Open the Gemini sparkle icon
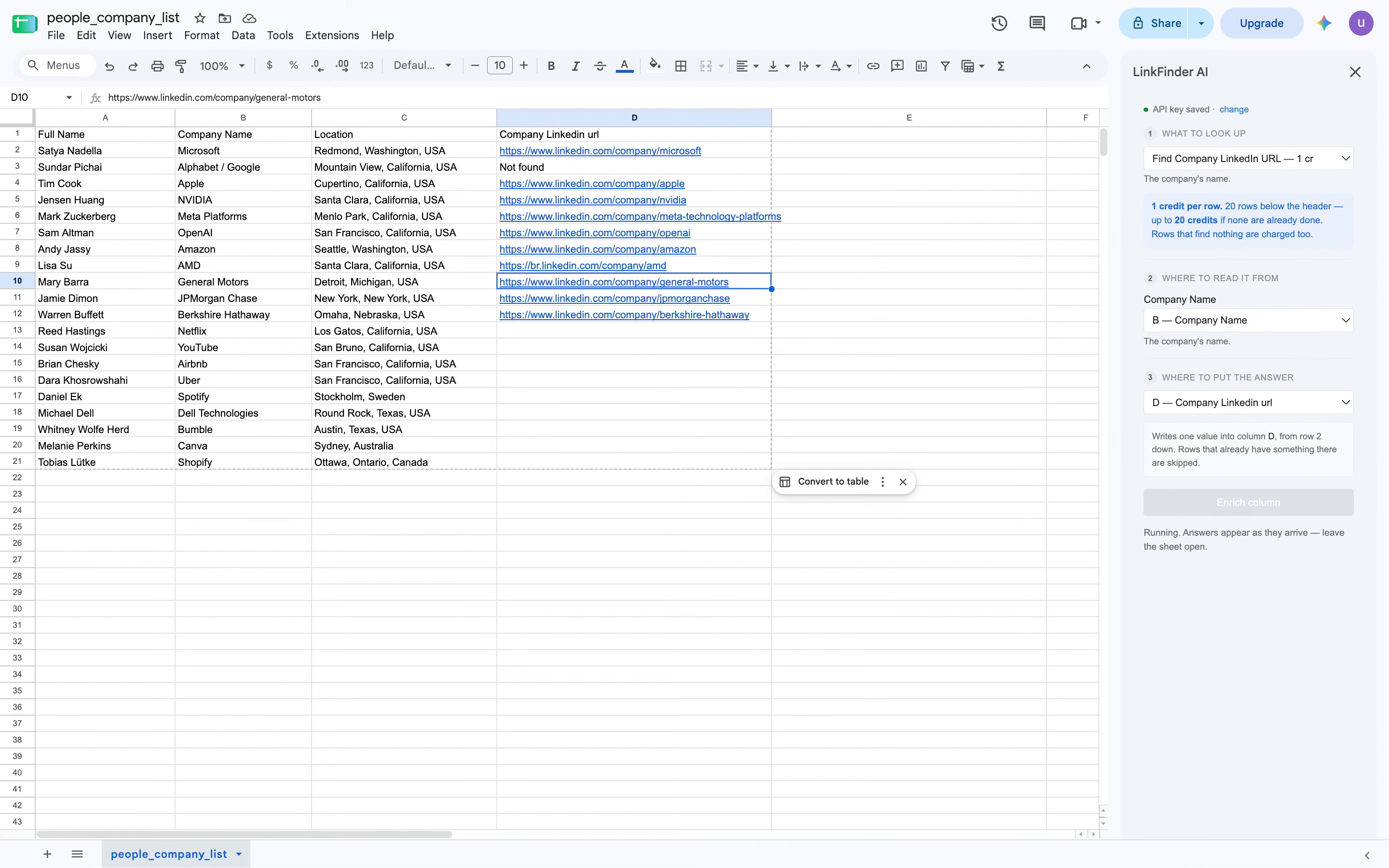This screenshot has width=1389, height=868. [x=1324, y=23]
